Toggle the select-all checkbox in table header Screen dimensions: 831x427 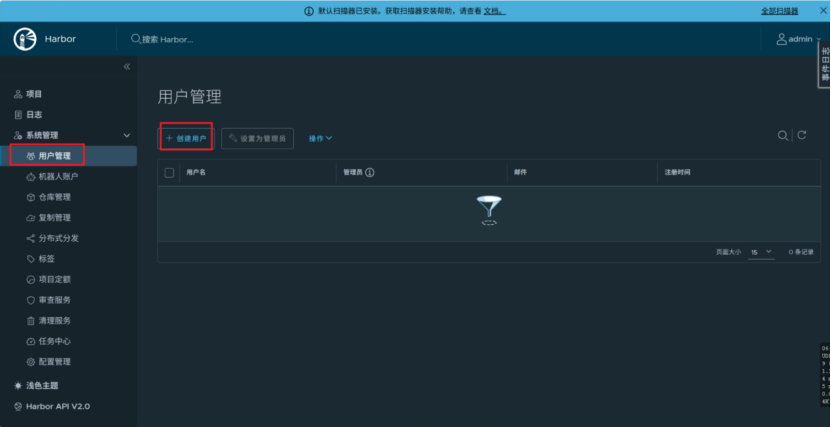169,173
